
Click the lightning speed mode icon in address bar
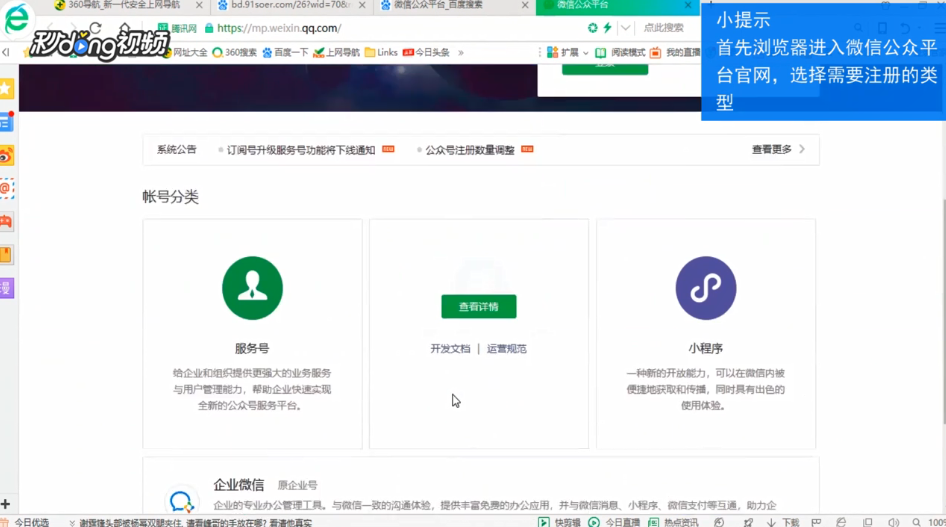[608, 28]
